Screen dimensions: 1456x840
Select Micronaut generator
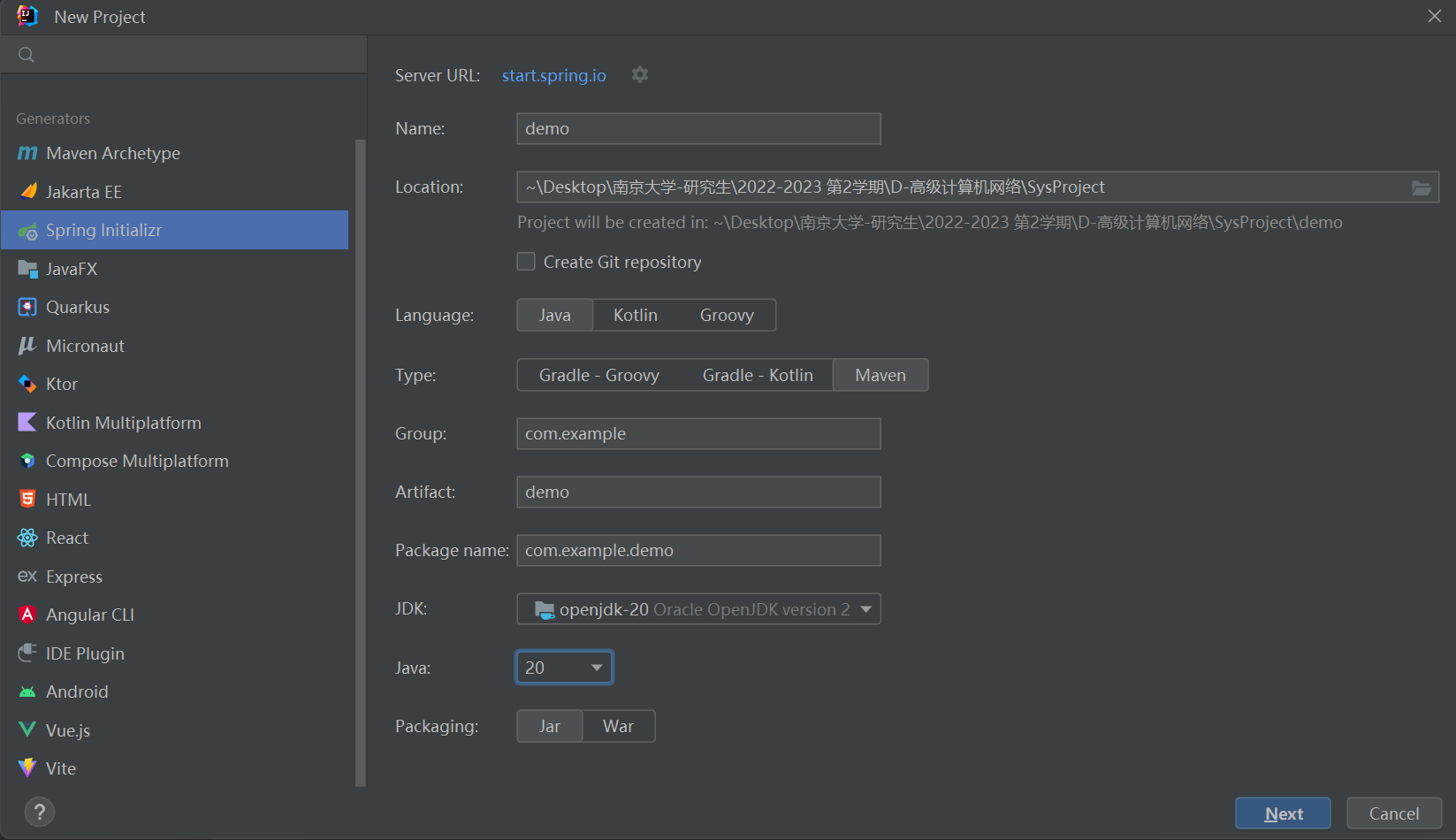(175, 346)
